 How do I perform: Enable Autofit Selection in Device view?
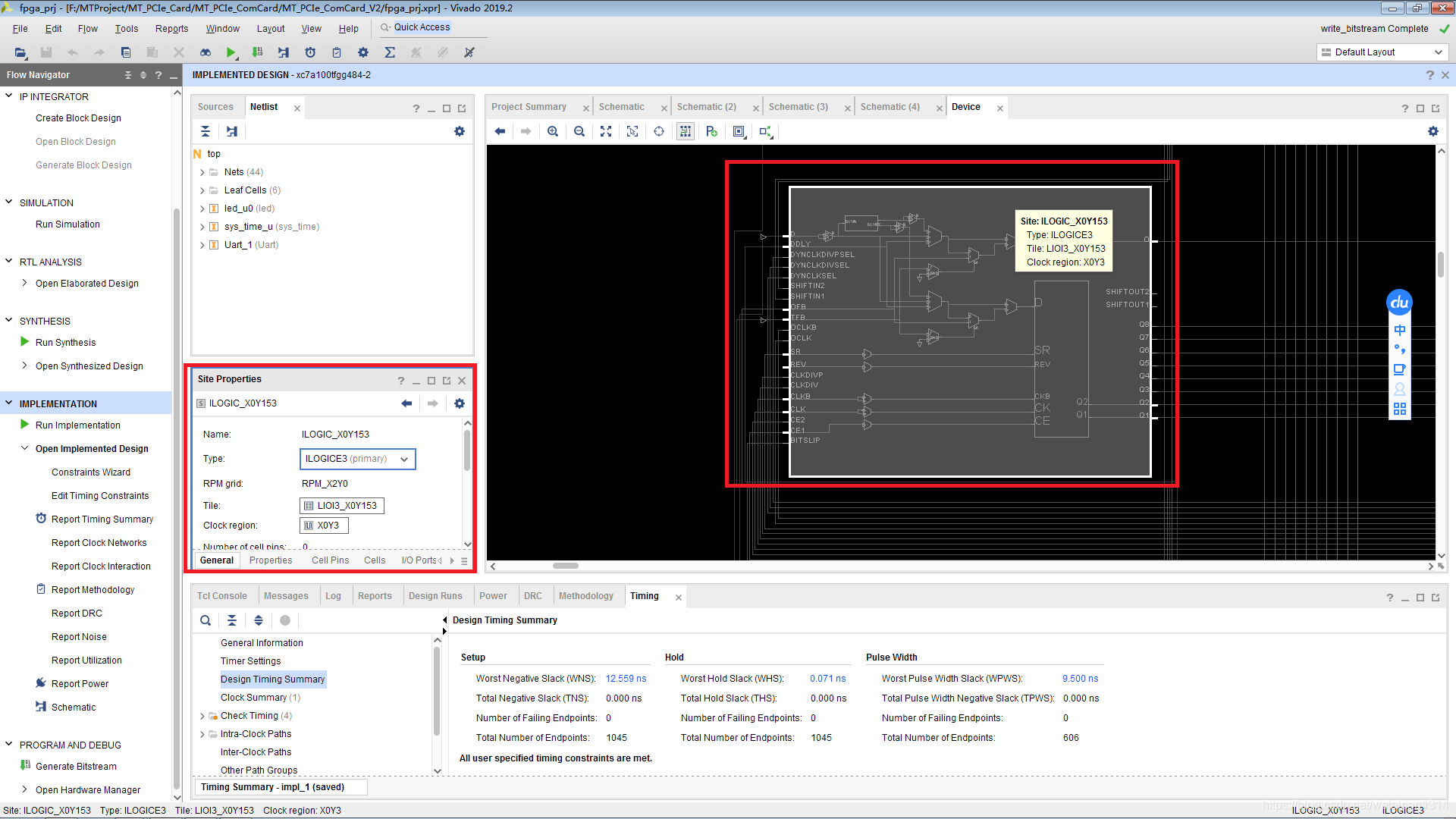658,131
